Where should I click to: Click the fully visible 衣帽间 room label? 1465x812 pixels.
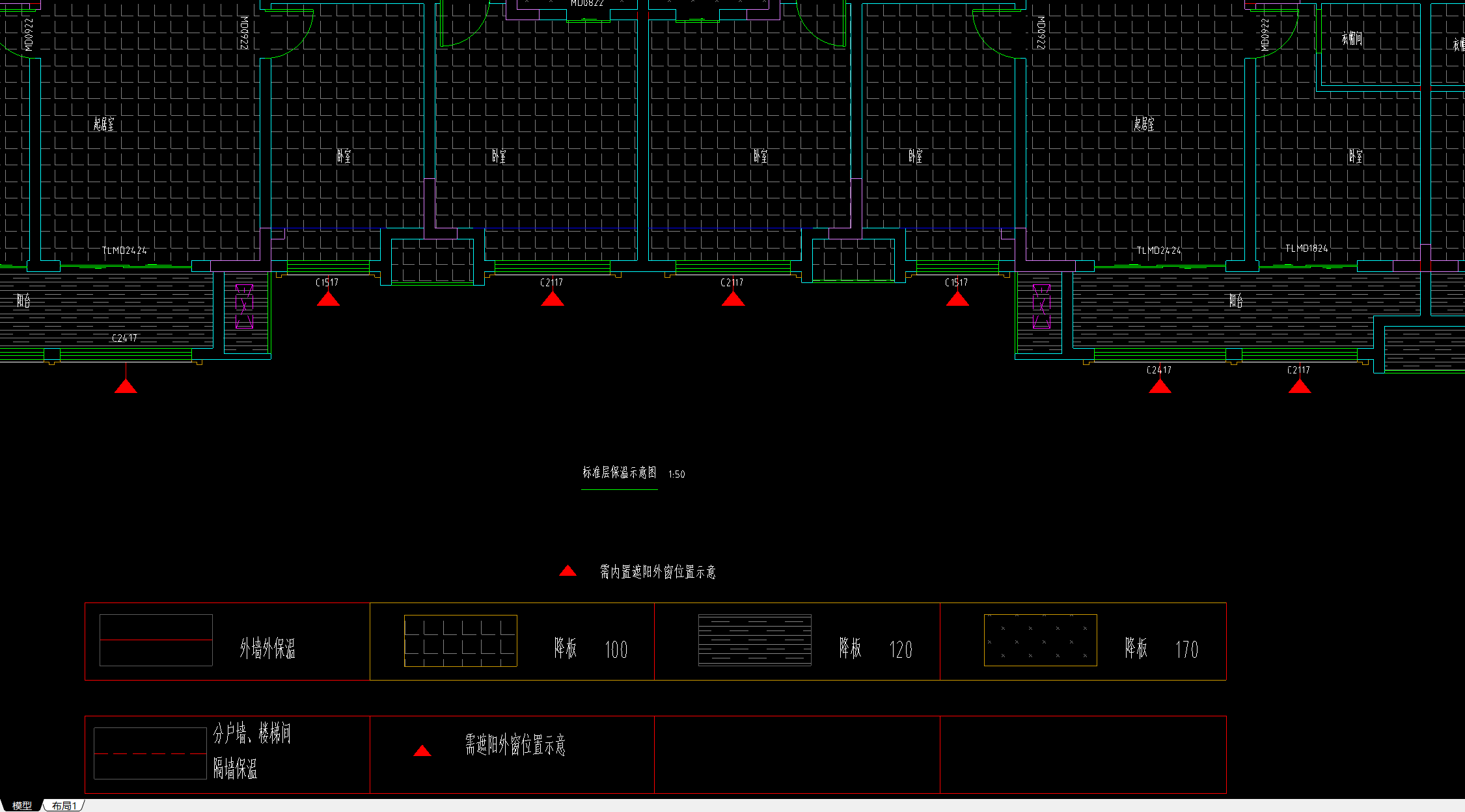pyautogui.click(x=1352, y=39)
